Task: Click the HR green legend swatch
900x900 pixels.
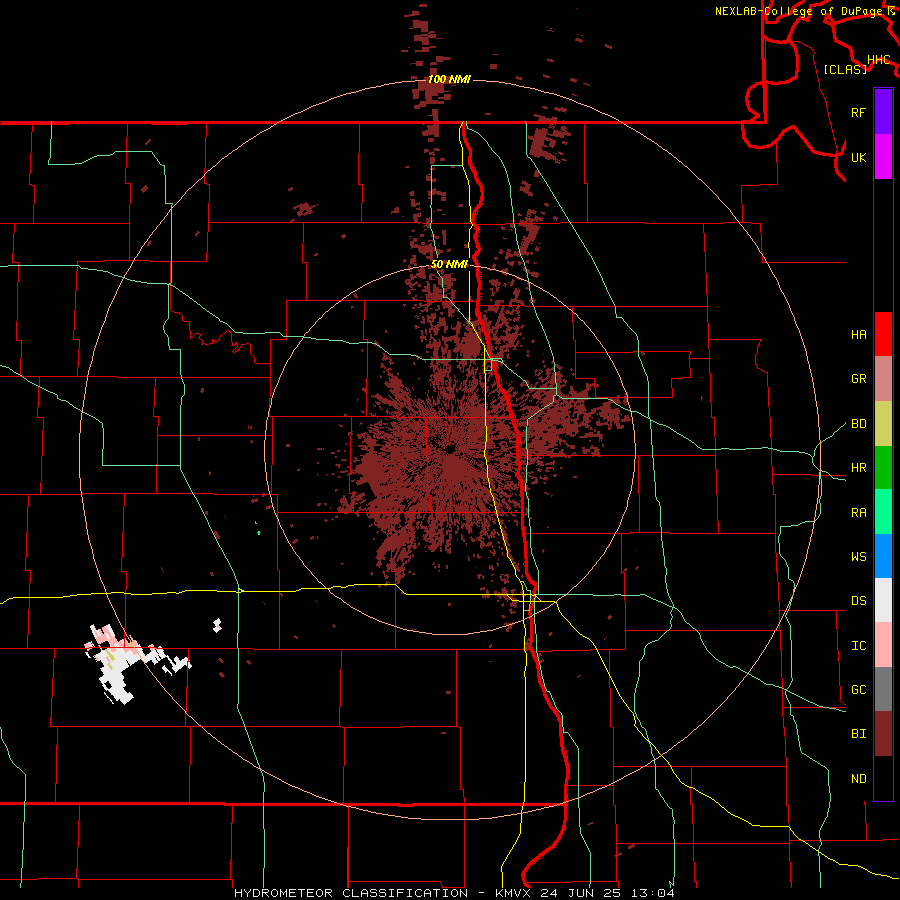Action: [883, 468]
